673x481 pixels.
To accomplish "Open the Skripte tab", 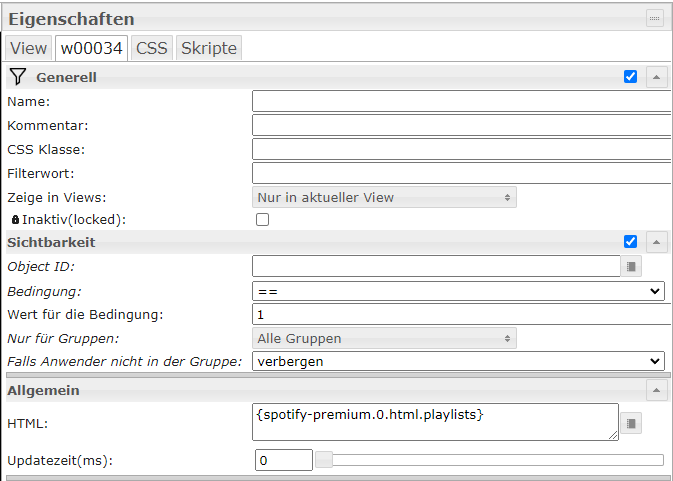I will 208,48.
